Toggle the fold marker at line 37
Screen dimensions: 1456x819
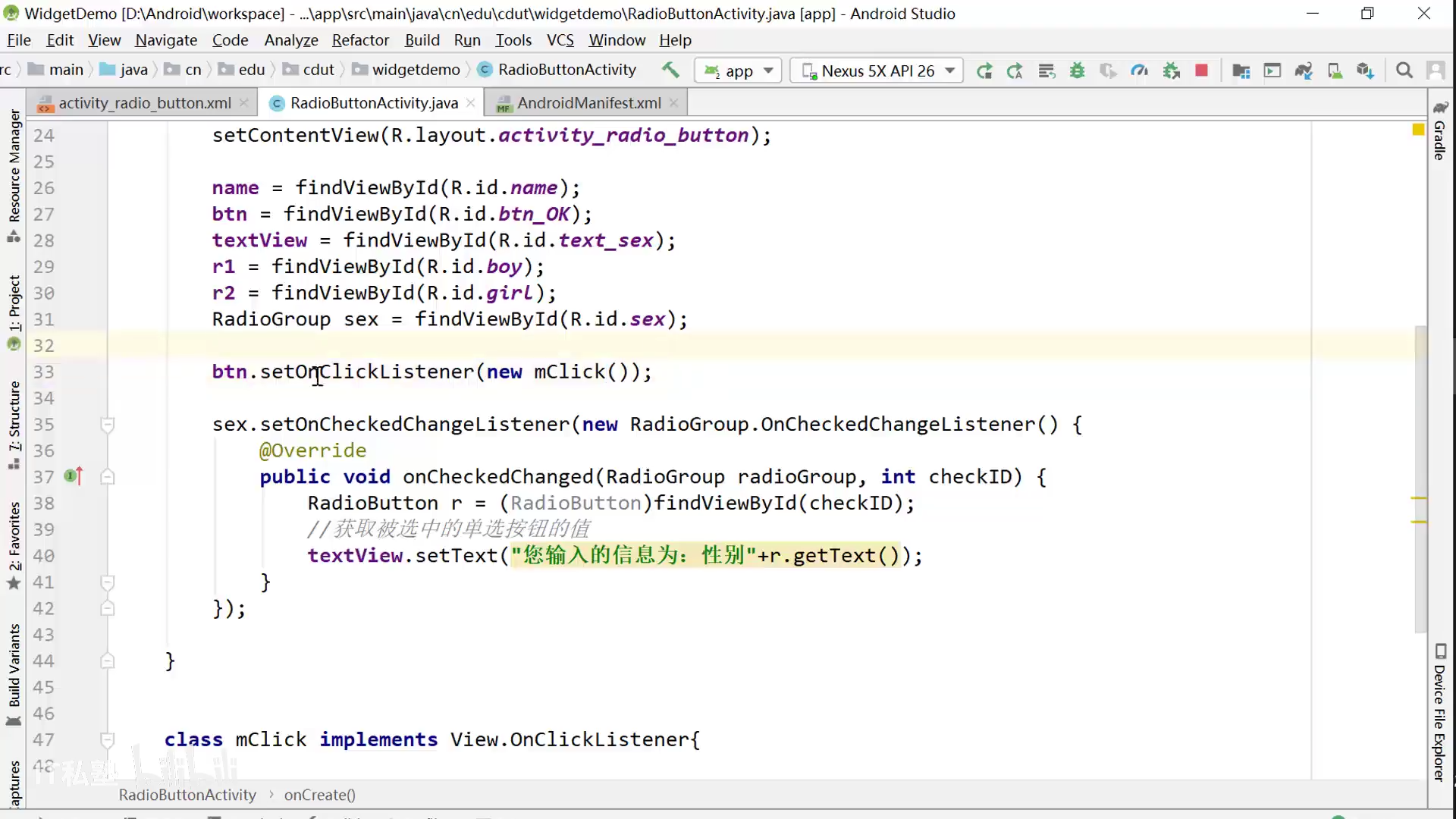click(x=108, y=477)
